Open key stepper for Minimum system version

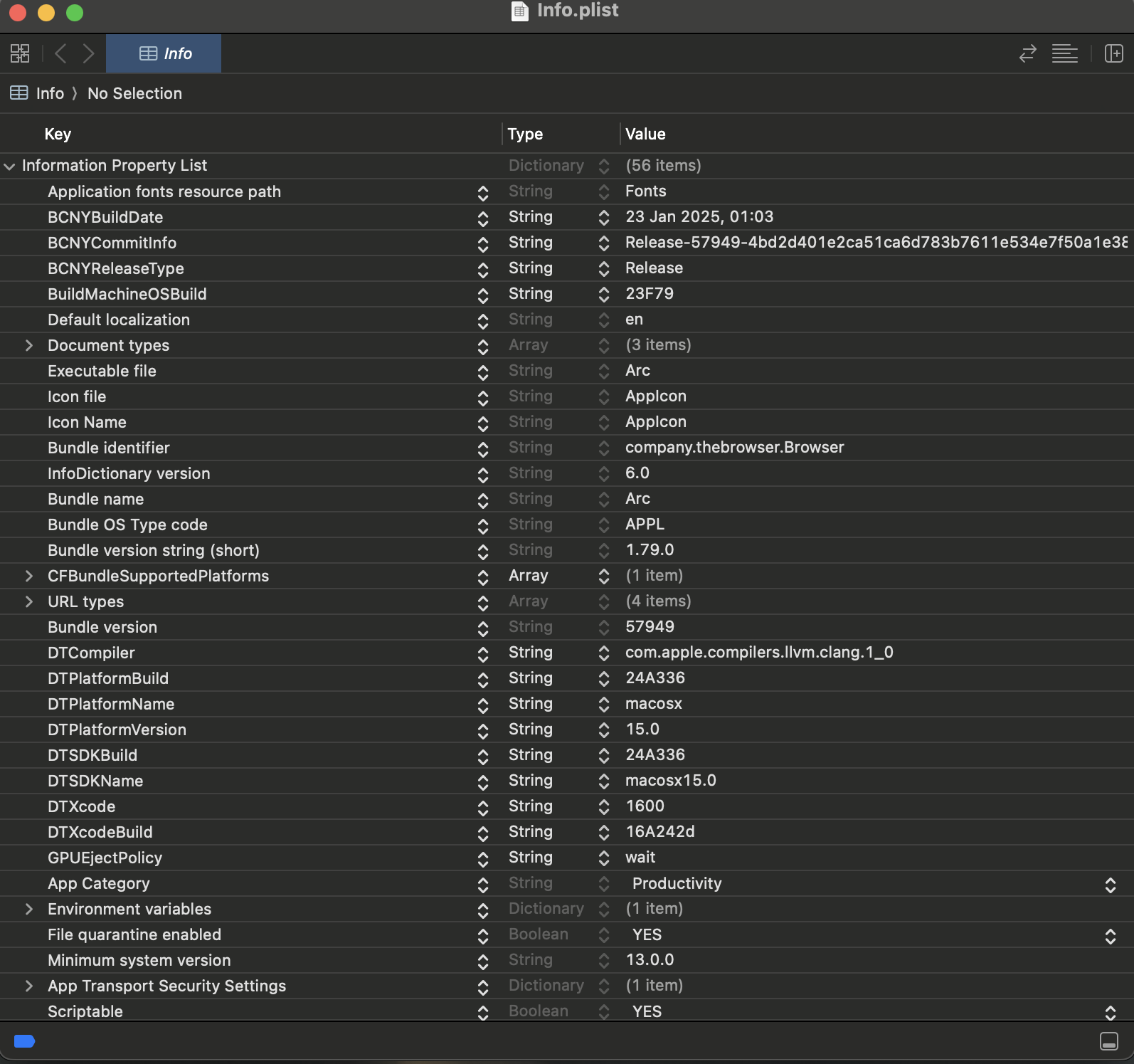[x=483, y=961]
